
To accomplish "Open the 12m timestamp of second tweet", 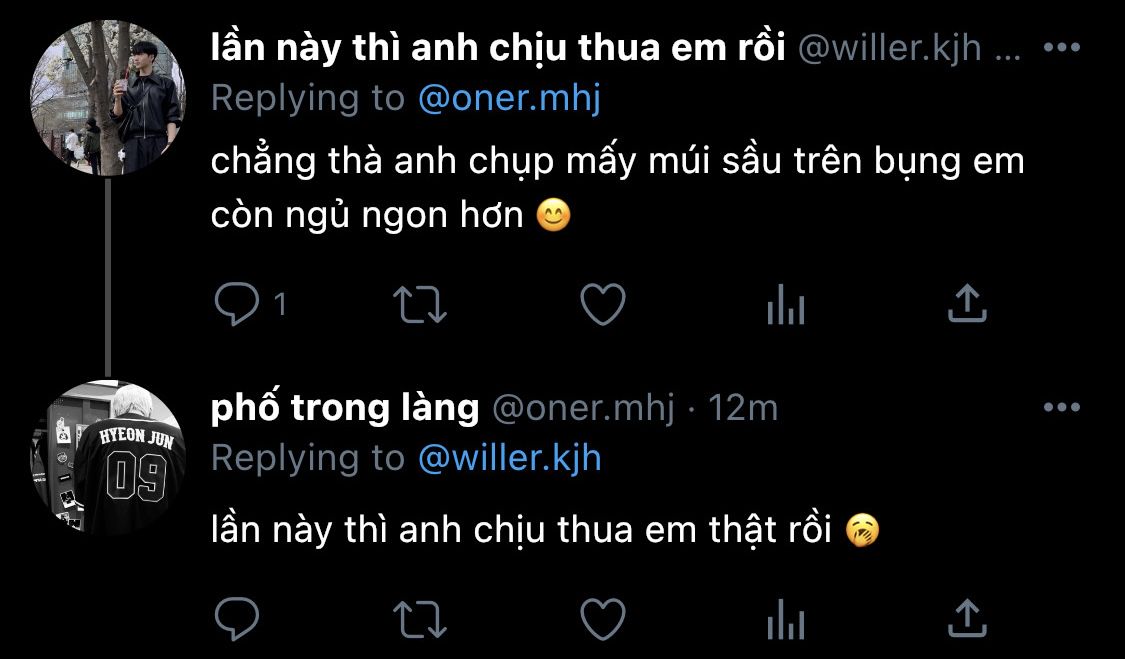I will tap(743, 408).
